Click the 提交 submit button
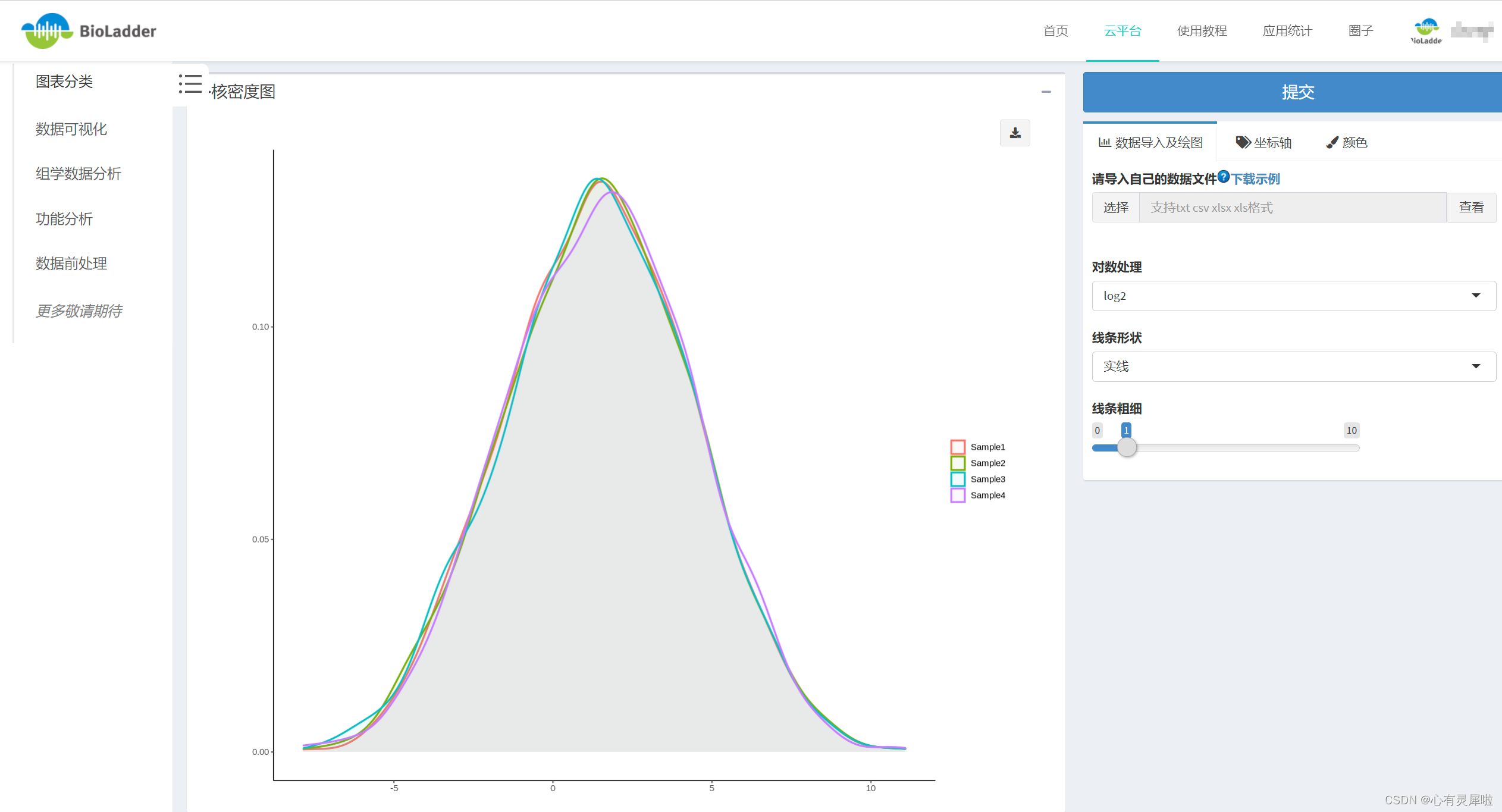The image size is (1502, 812). pyautogui.click(x=1297, y=92)
